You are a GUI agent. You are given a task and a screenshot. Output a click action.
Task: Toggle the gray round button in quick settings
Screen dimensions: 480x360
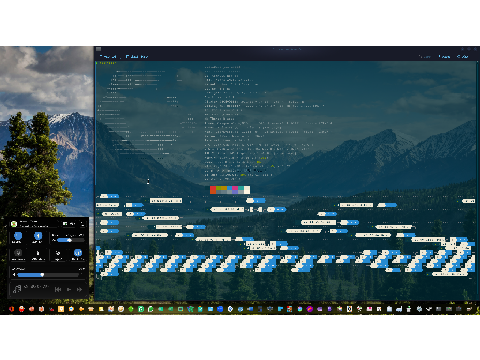[18, 253]
